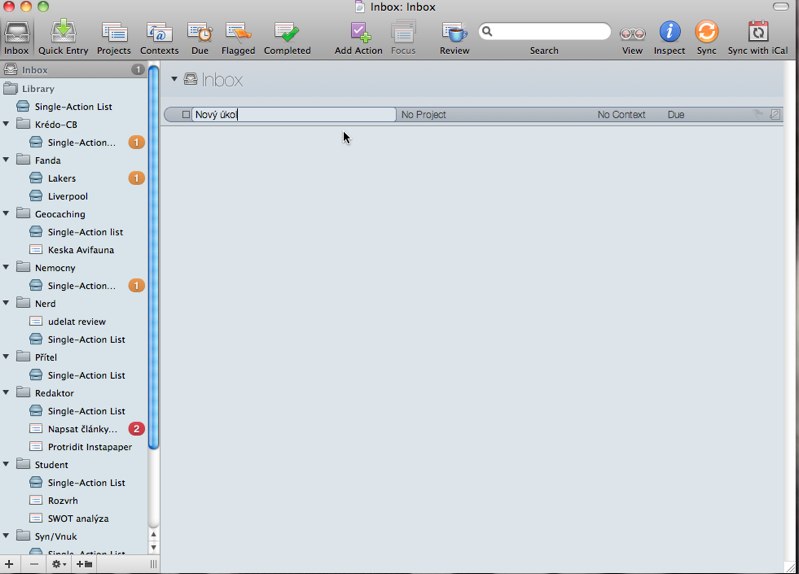Viewport: 799px width, 574px height.
Task: Click the sidebar scroll up arrow
Action: [x=153, y=535]
